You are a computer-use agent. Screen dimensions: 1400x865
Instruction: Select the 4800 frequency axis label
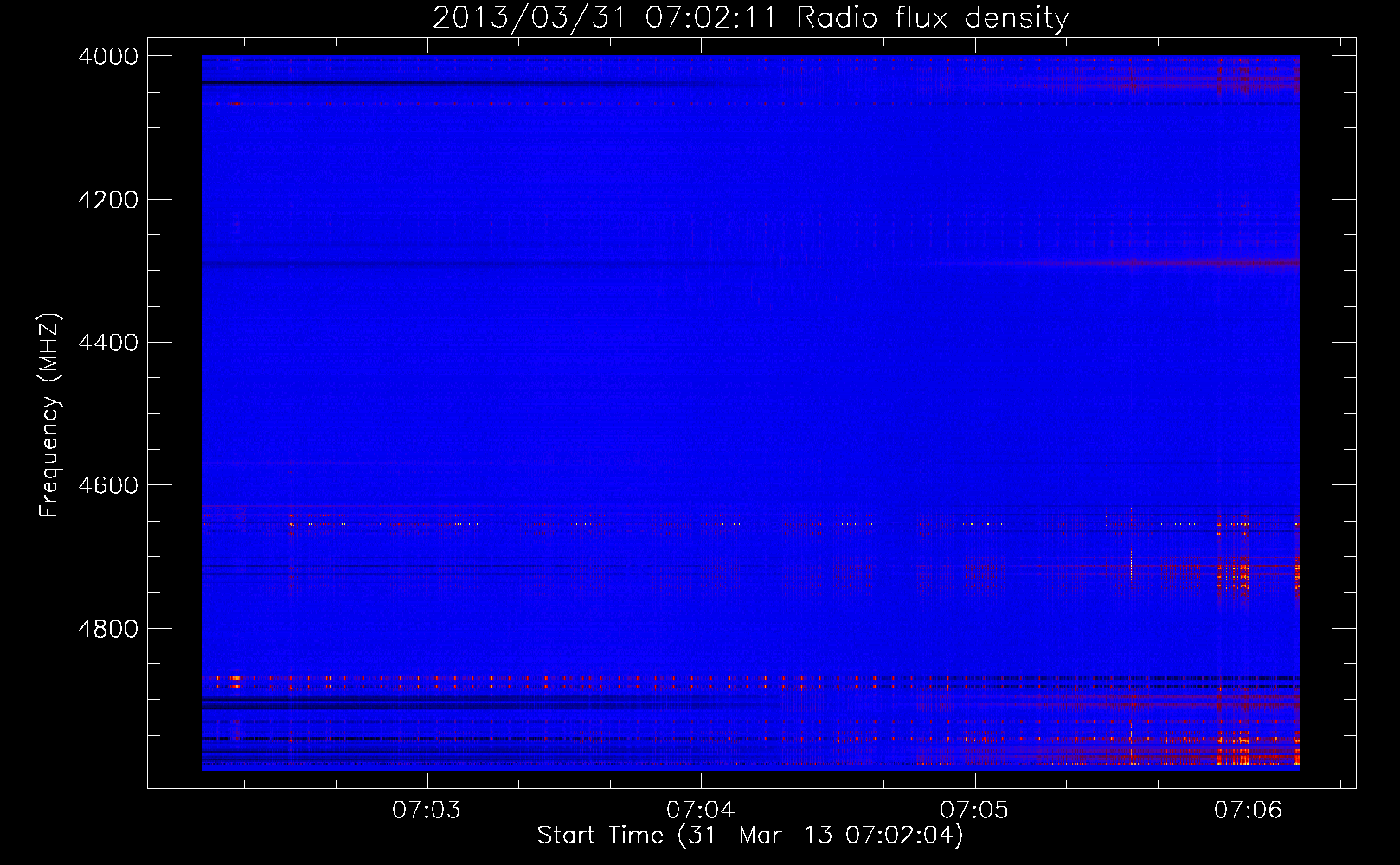coord(108,629)
